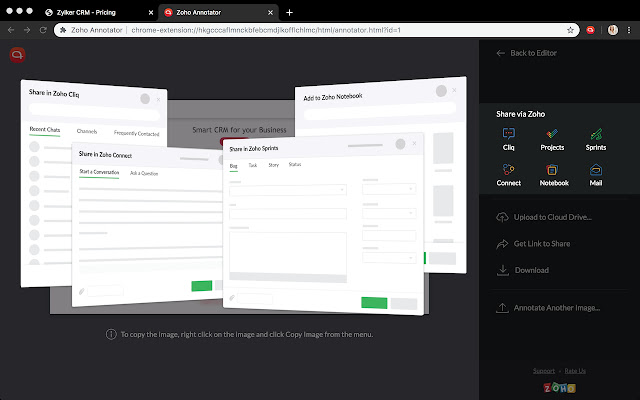Open the Support link
Image resolution: width=640 pixels, height=400 pixels.
pos(543,371)
